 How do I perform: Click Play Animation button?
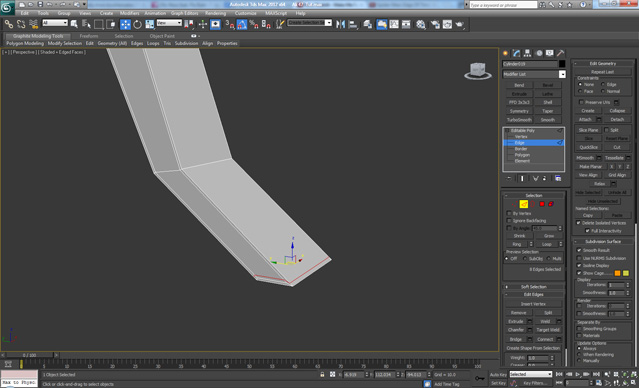pyautogui.click(x=577, y=374)
